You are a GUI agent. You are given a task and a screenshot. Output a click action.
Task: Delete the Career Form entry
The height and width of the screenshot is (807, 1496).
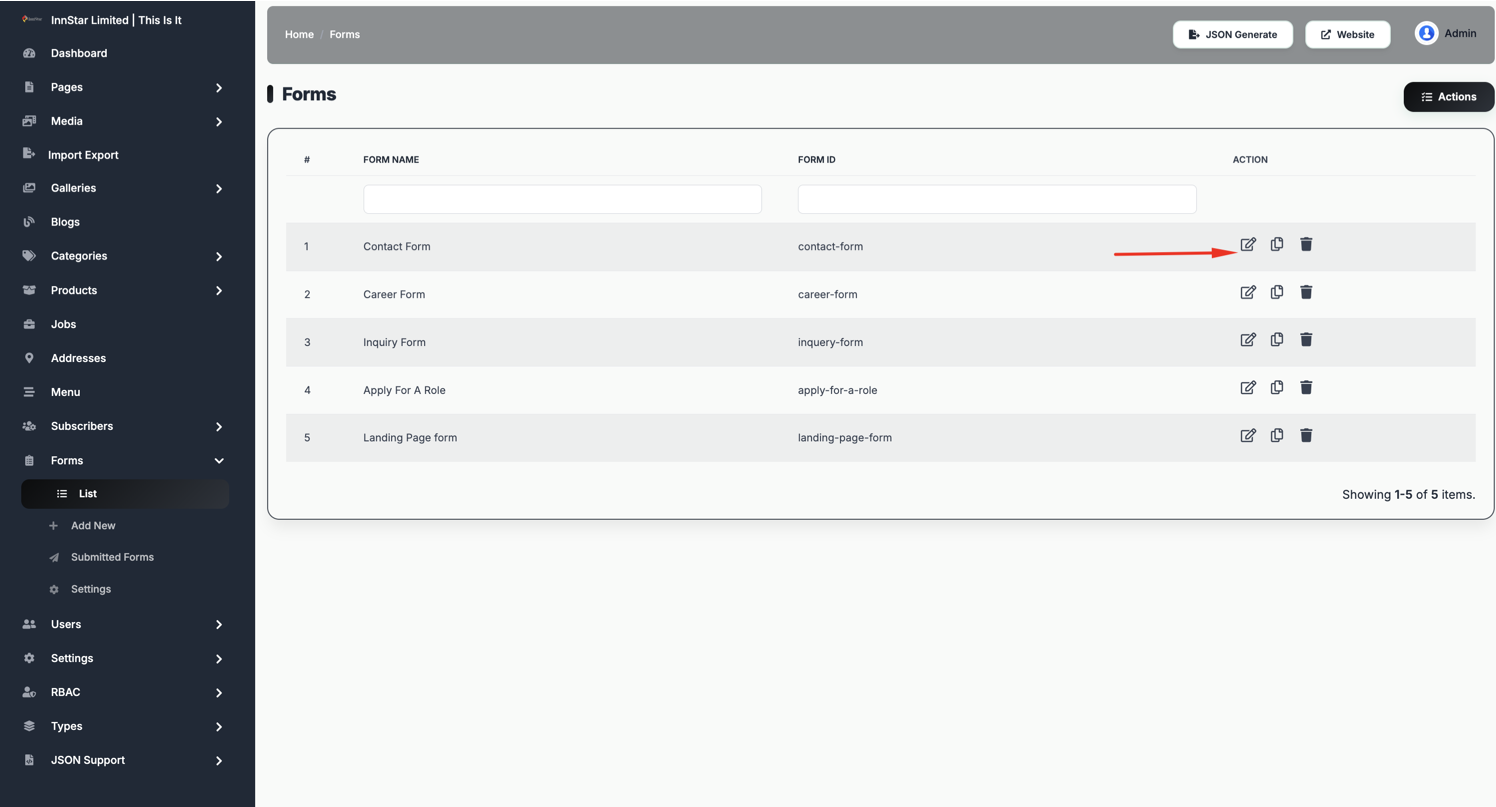coord(1306,292)
